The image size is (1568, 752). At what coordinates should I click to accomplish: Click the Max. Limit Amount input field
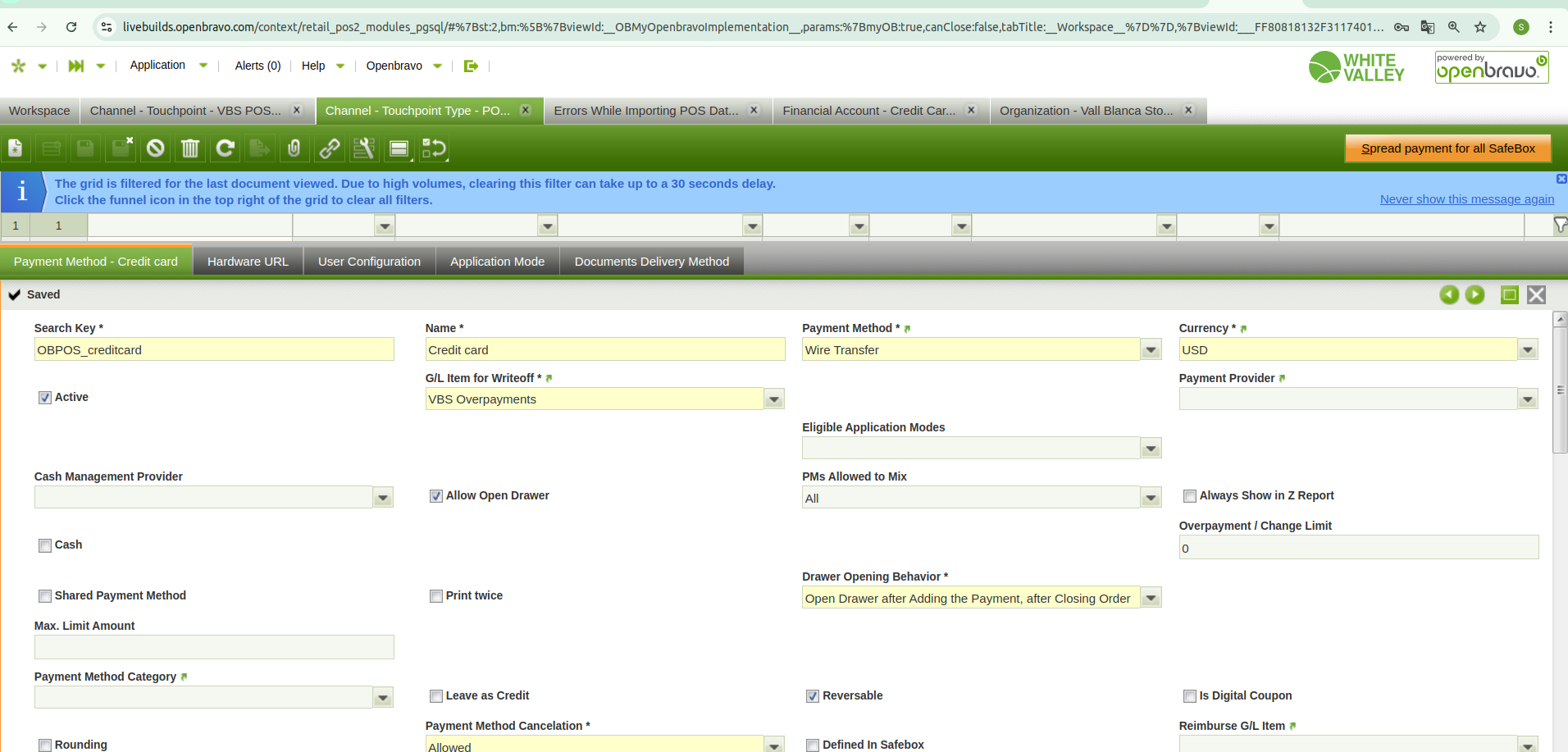pos(214,647)
